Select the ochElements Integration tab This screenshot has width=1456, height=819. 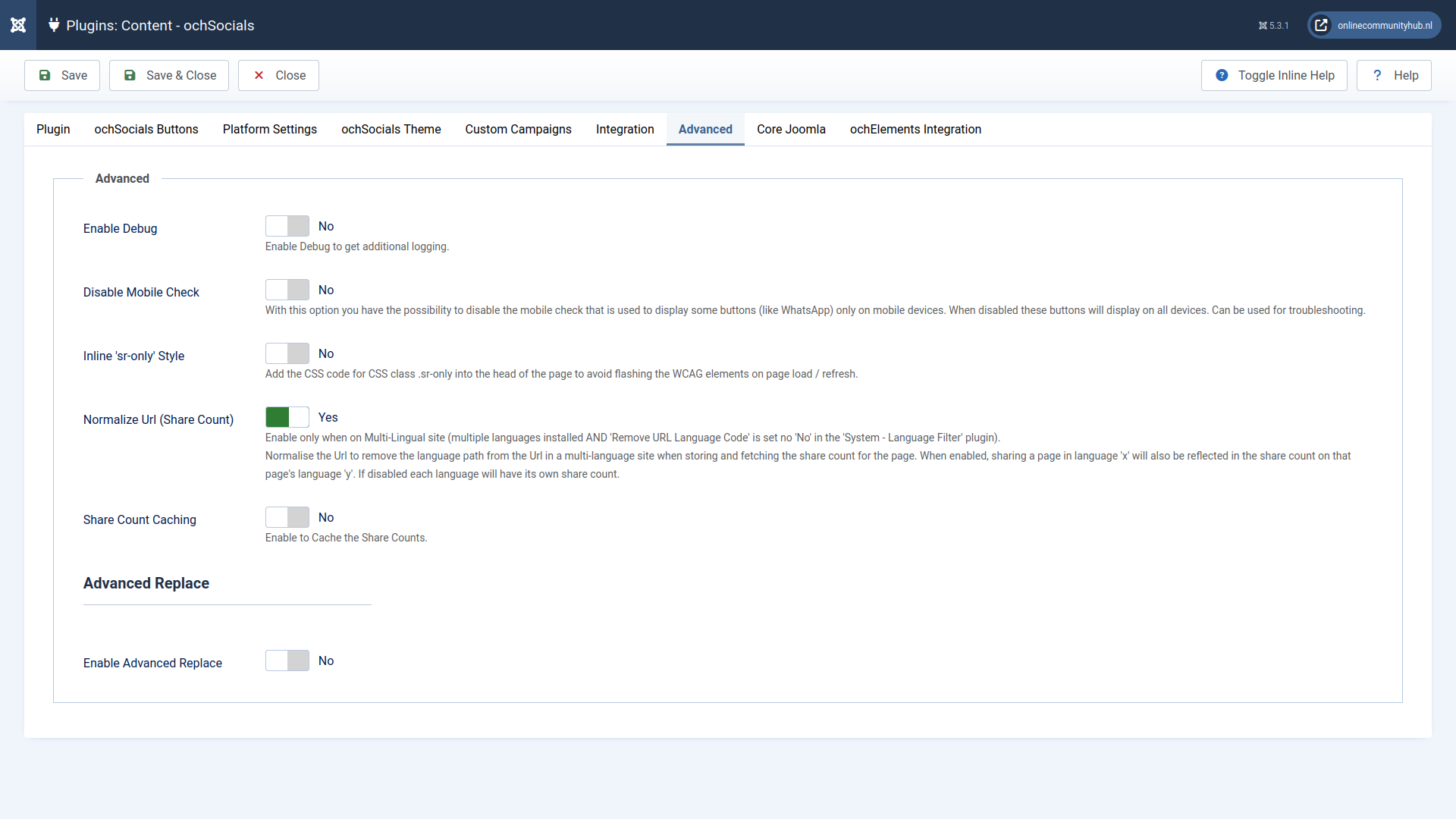click(915, 129)
